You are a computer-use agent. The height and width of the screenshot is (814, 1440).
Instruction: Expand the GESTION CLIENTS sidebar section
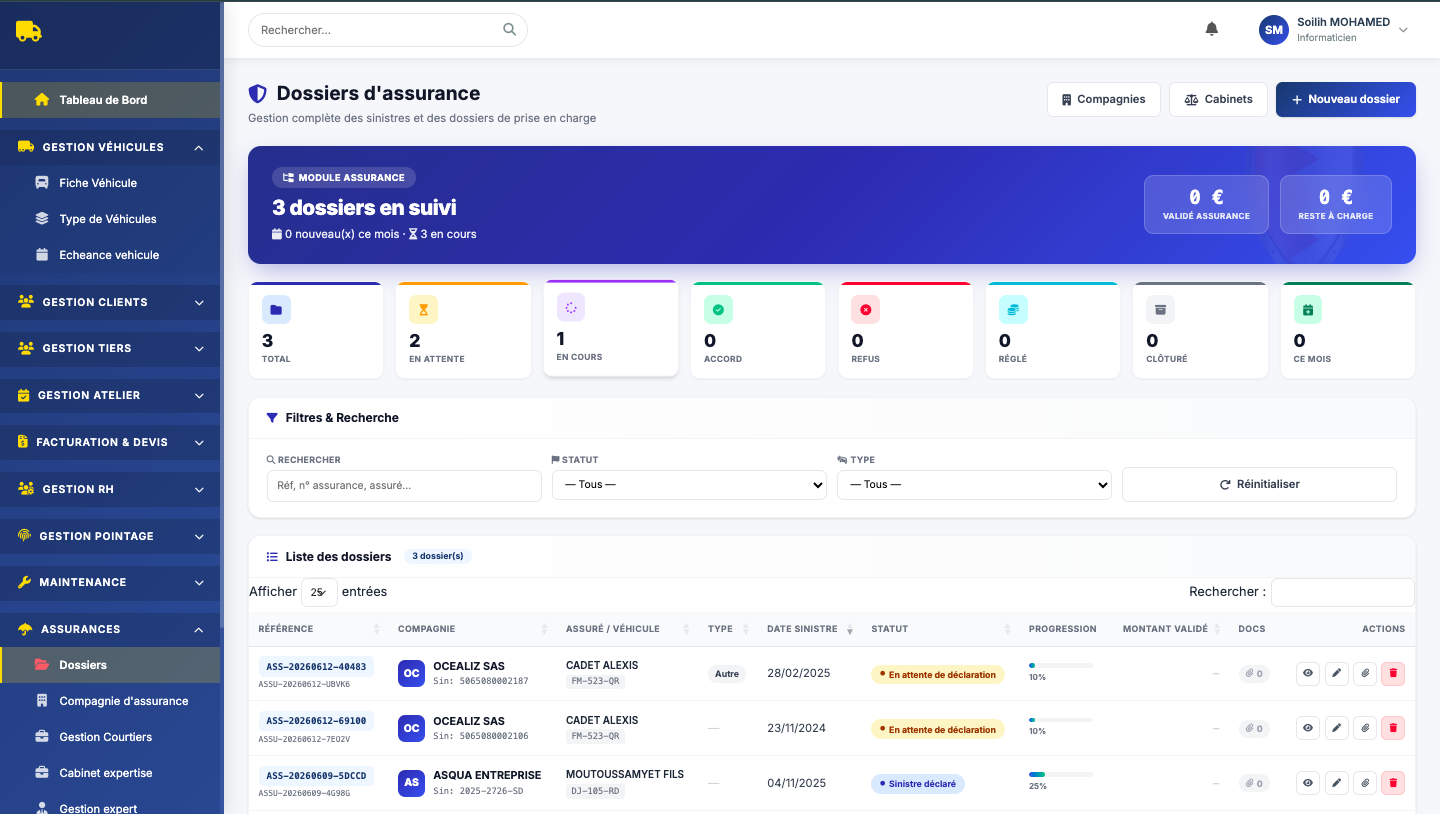[111, 302]
